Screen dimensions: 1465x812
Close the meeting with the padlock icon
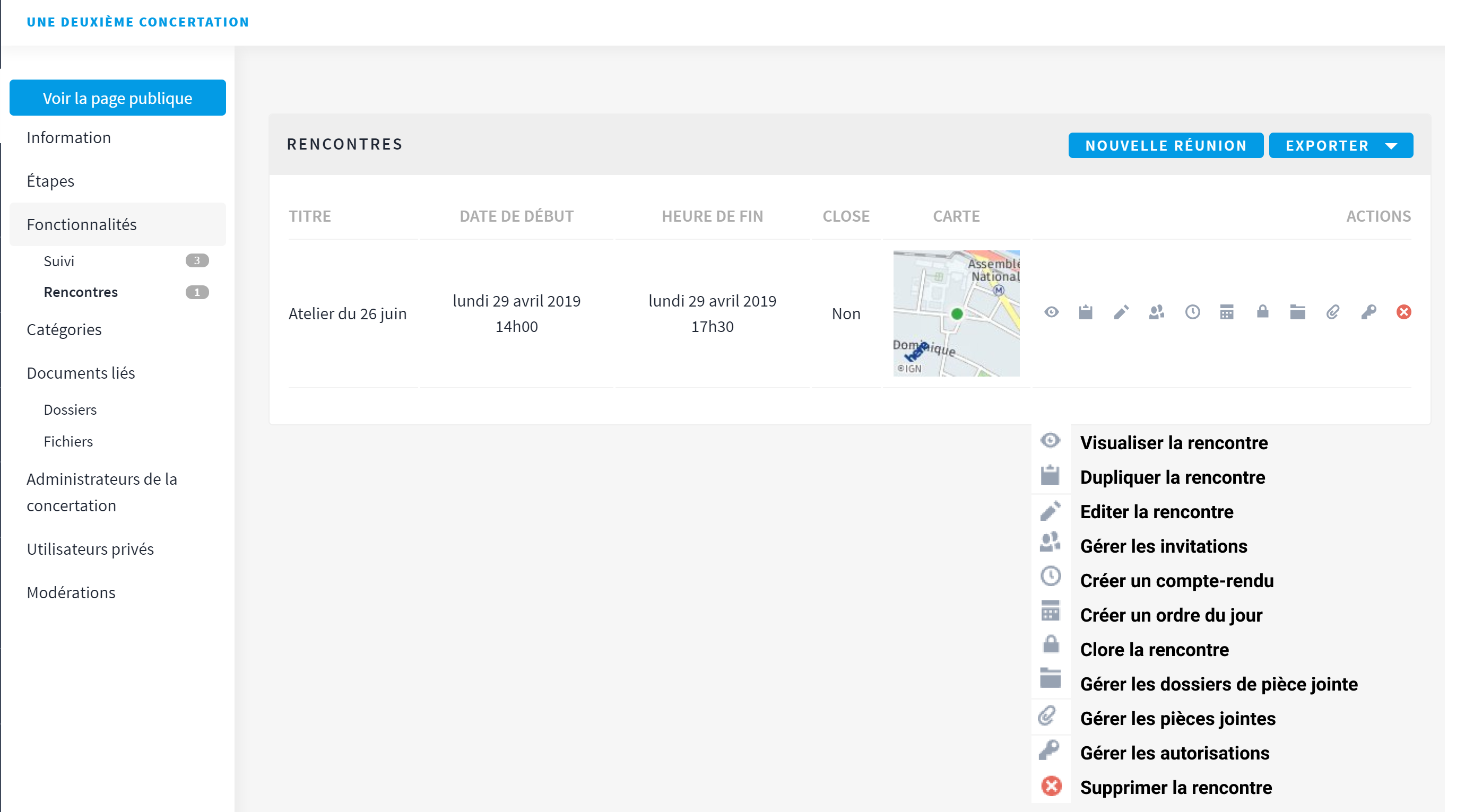[x=1262, y=312]
